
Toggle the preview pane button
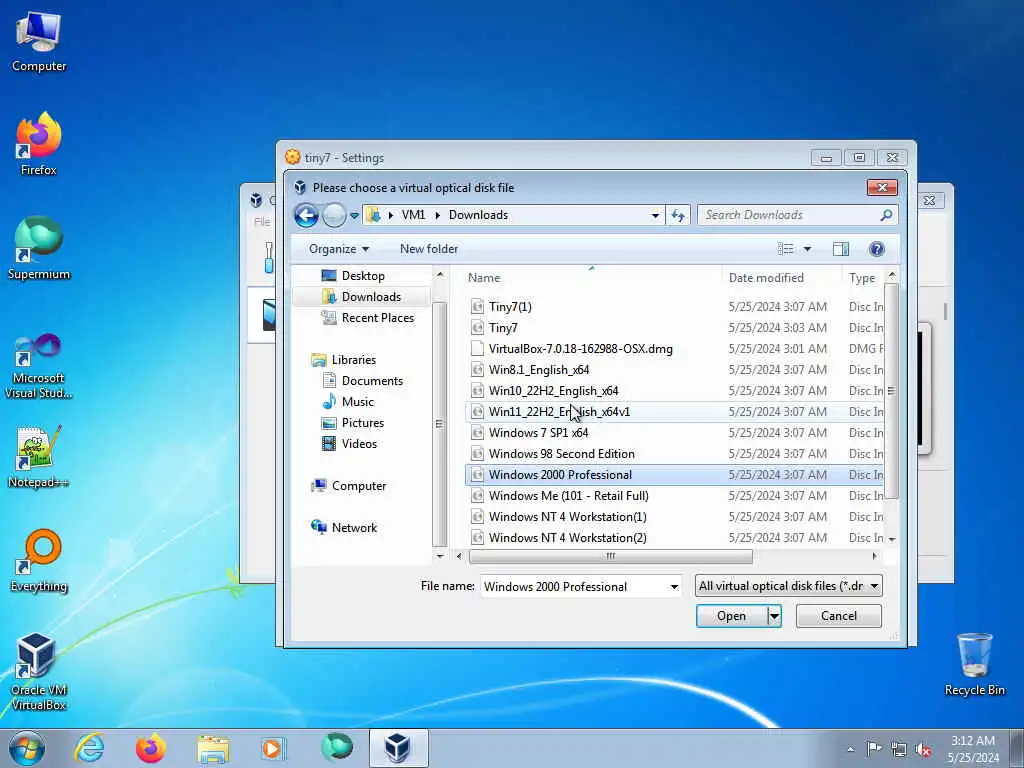(840, 249)
